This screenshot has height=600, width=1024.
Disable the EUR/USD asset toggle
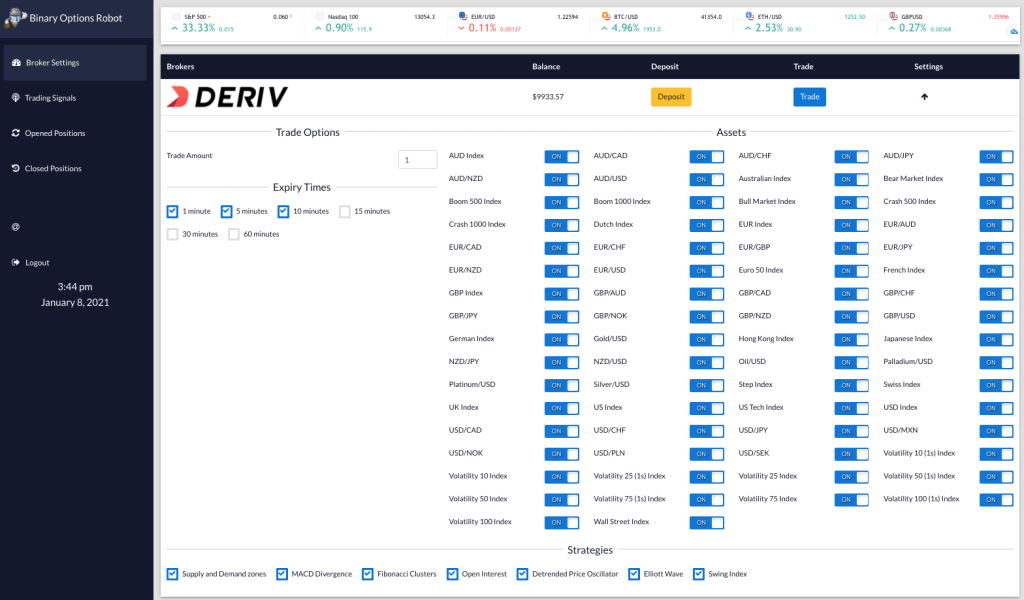[x=707, y=271]
